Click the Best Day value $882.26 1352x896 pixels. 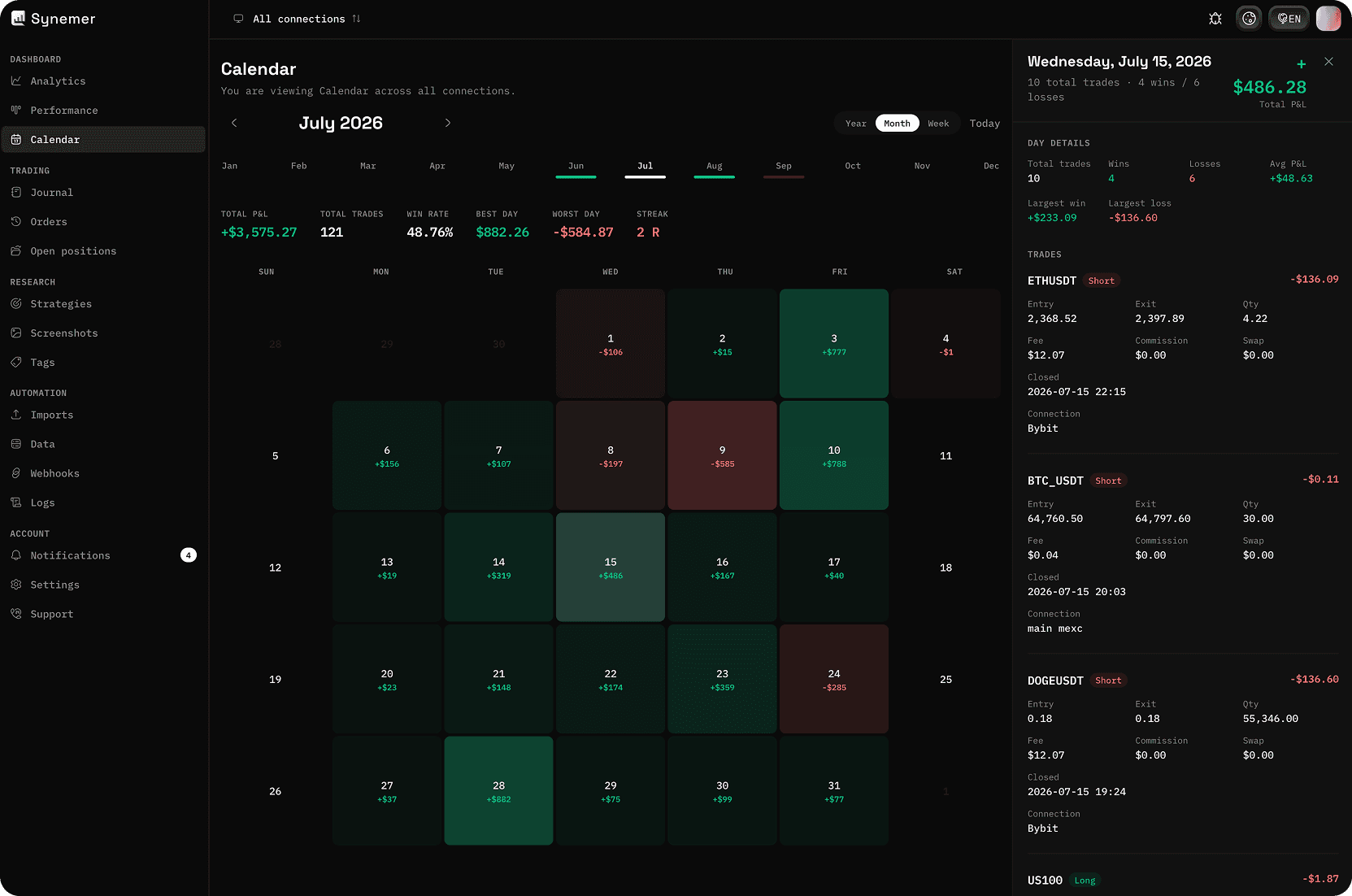click(502, 233)
